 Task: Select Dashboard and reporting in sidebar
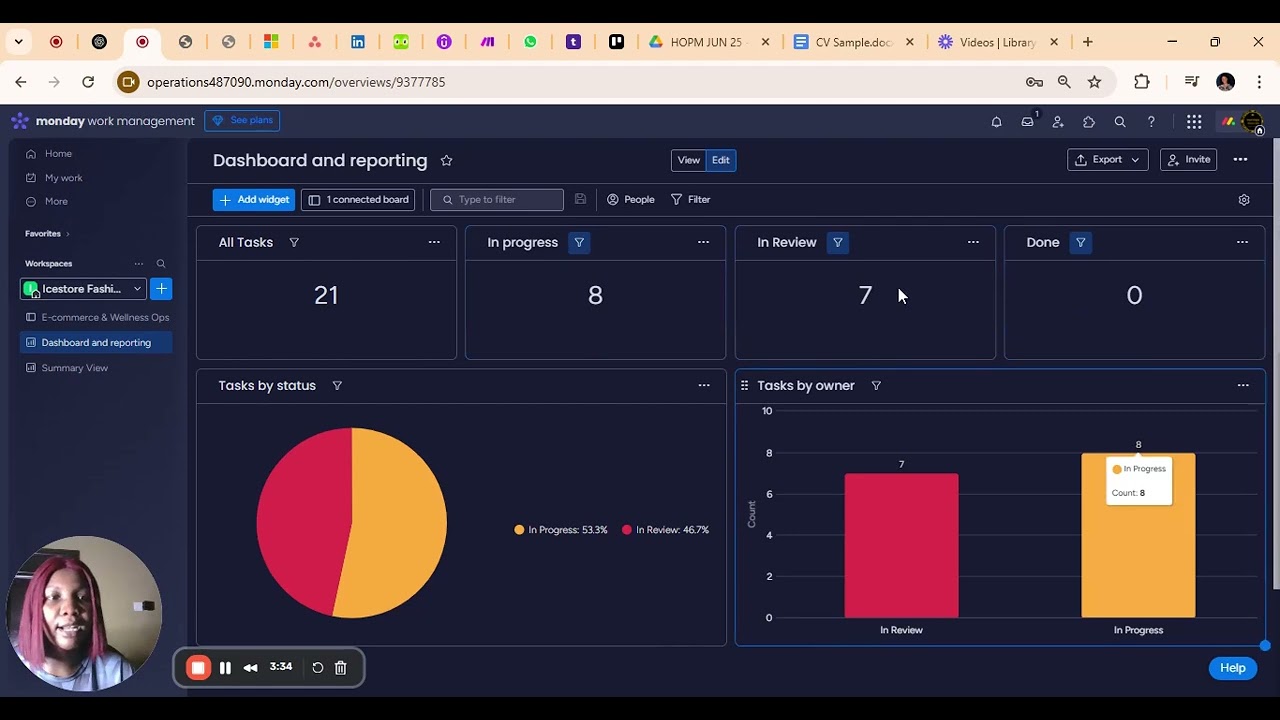click(x=97, y=343)
